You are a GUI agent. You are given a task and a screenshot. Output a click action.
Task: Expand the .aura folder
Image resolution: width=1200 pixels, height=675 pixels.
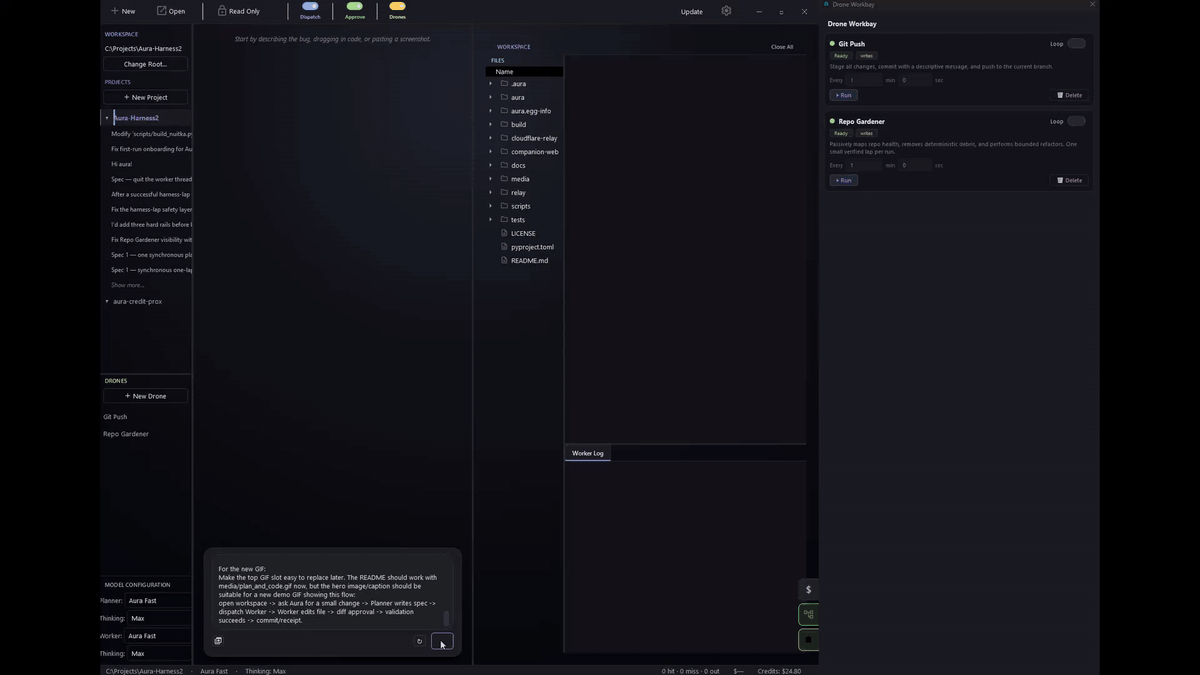coord(491,84)
